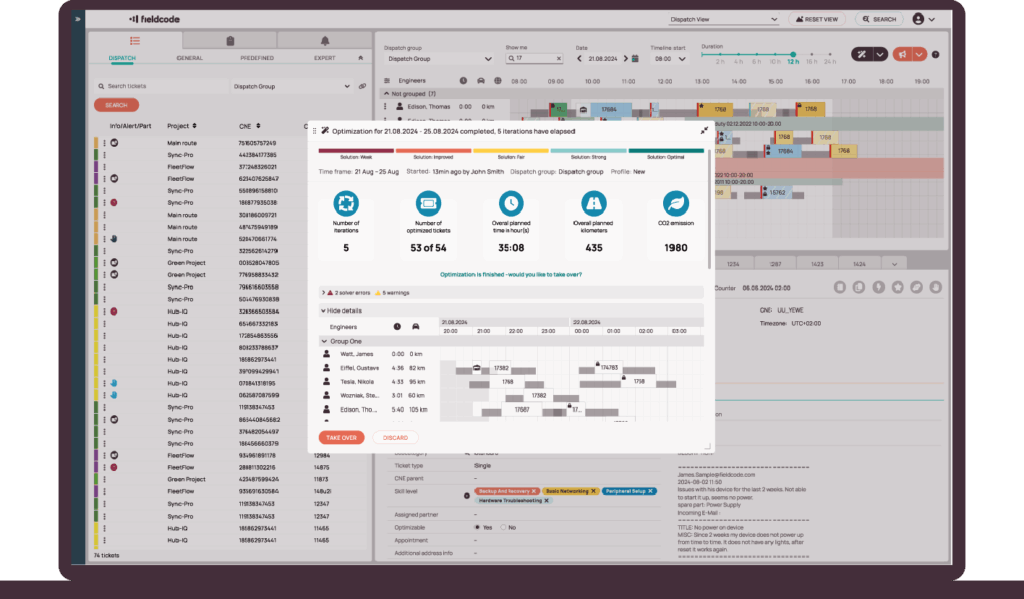Select the No radio button for Optimizable
Screen dimensions: 1024x599
[x=503, y=527]
